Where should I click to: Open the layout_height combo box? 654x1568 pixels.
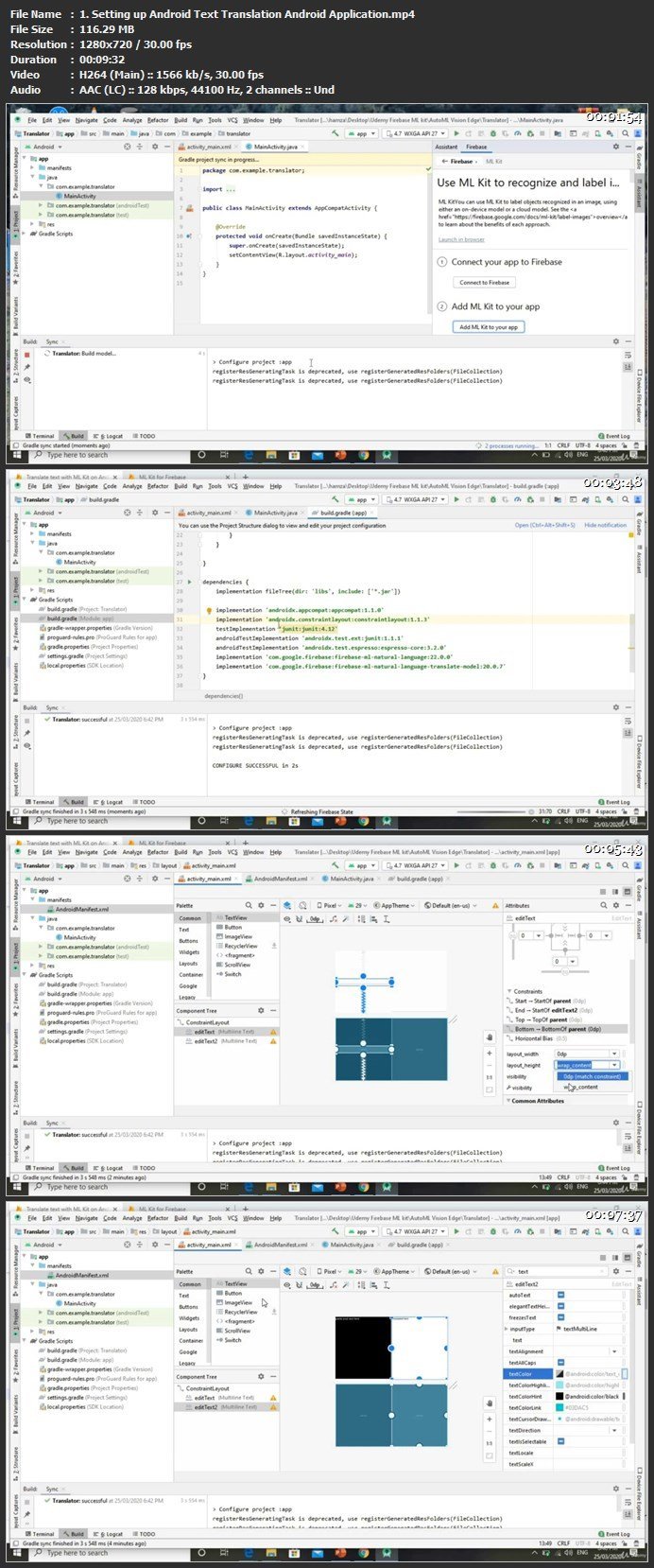(587, 1065)
